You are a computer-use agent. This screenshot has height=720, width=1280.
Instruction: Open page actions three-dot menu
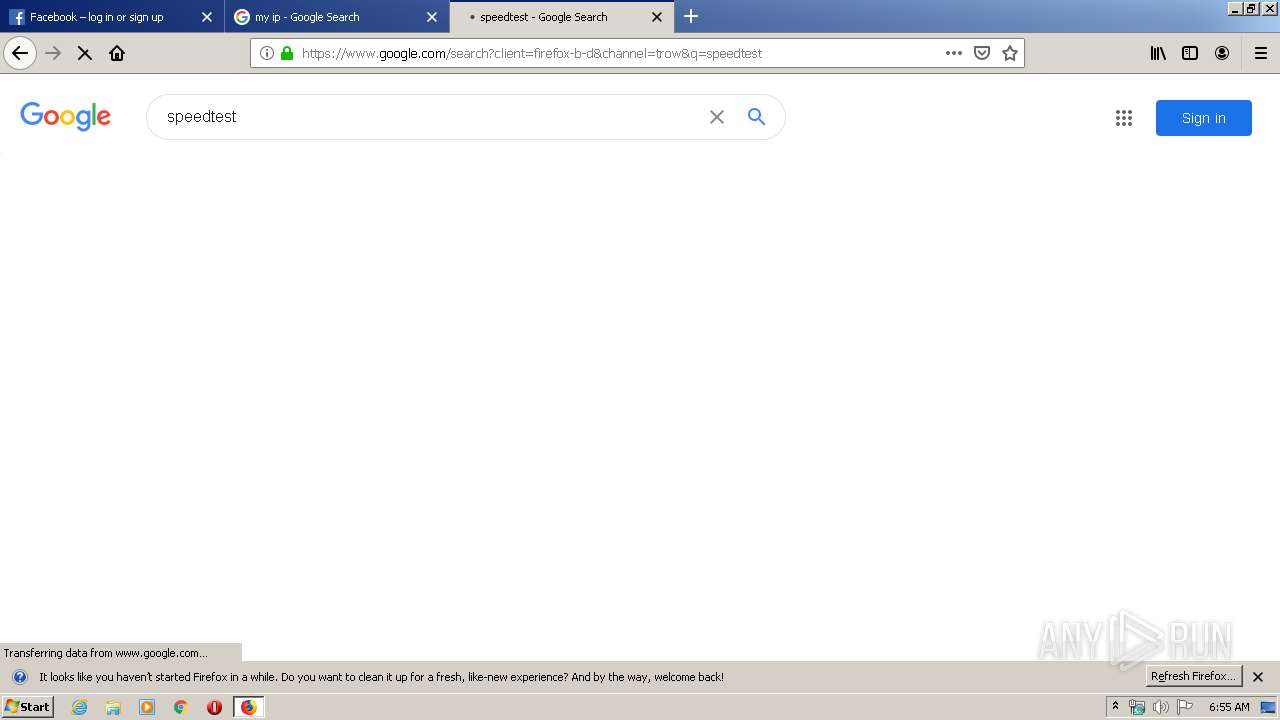coord(954,53)
